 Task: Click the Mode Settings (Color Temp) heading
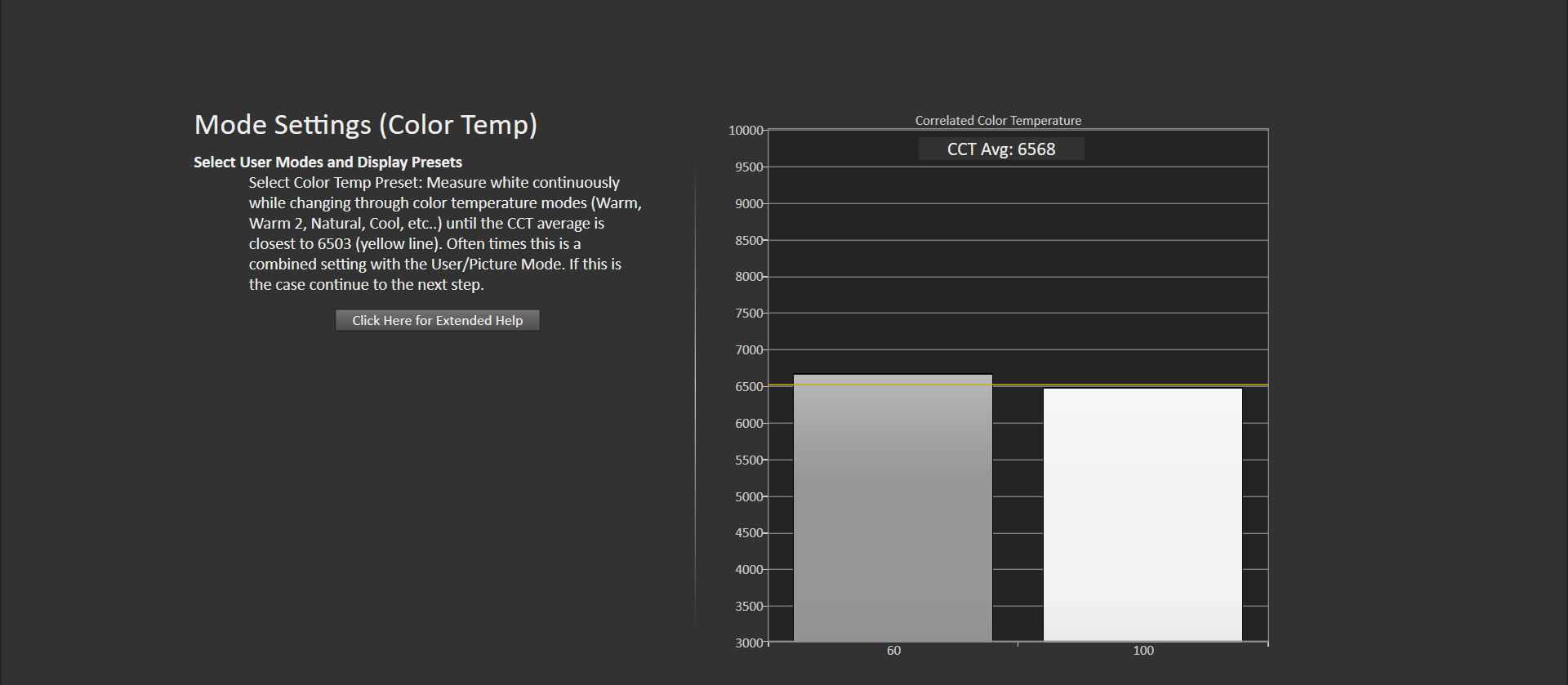click(x=365, y=125)
